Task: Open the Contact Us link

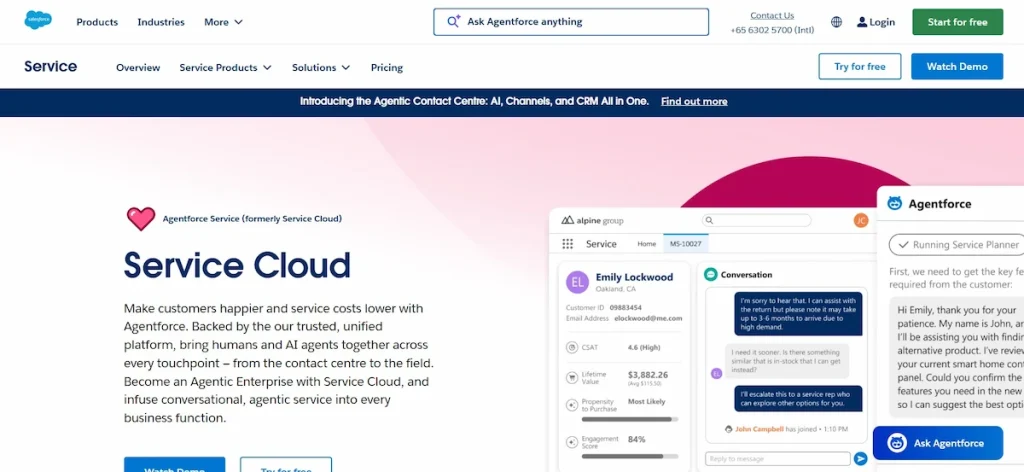Action: pyautogui.click(x=772, y=15)
